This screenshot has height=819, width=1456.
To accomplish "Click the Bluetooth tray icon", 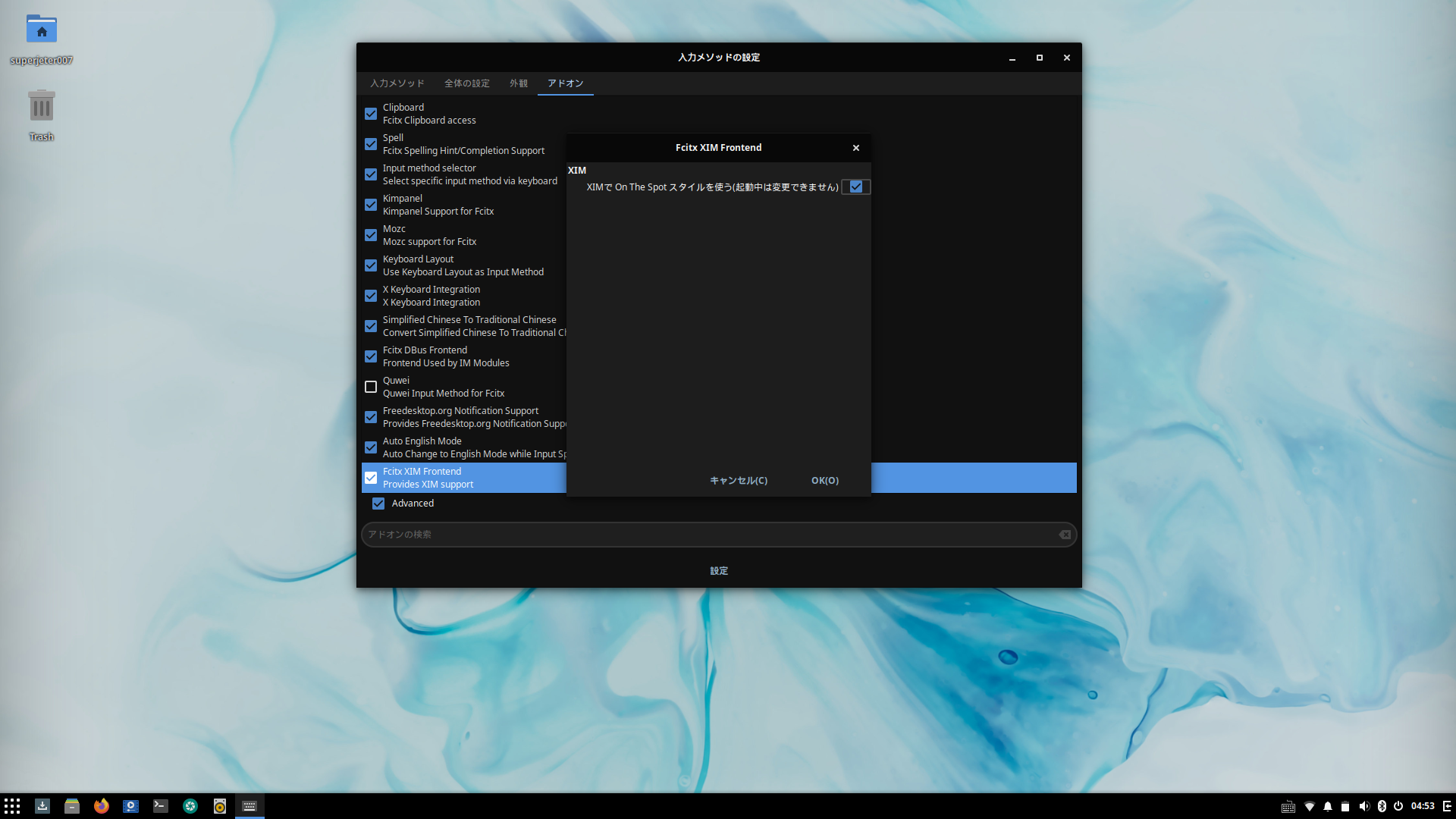I will [x=1382, y=806].
